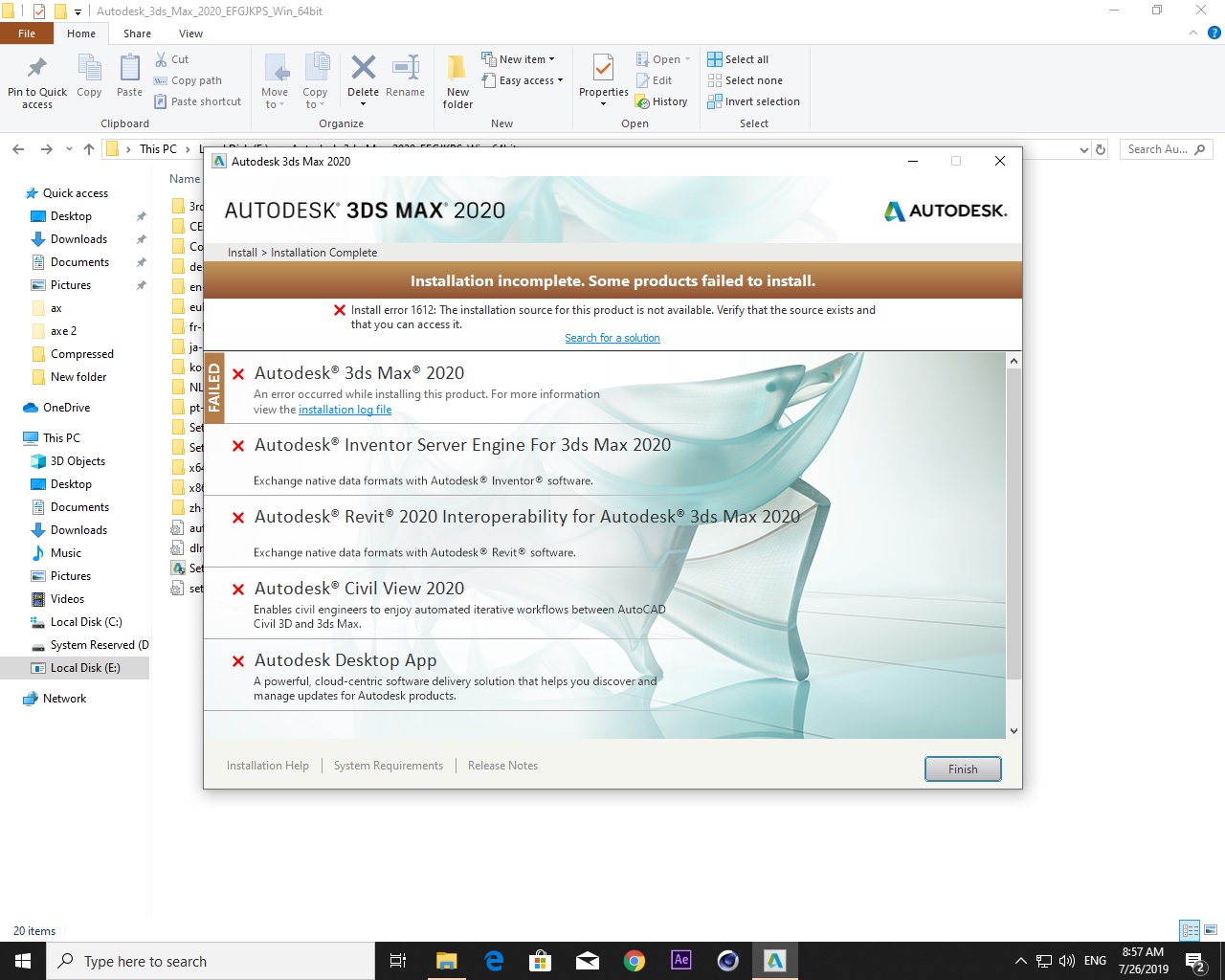Collapse the Explorer ribbon chevron
The image size is (1225, 980).
[1193, 33]
